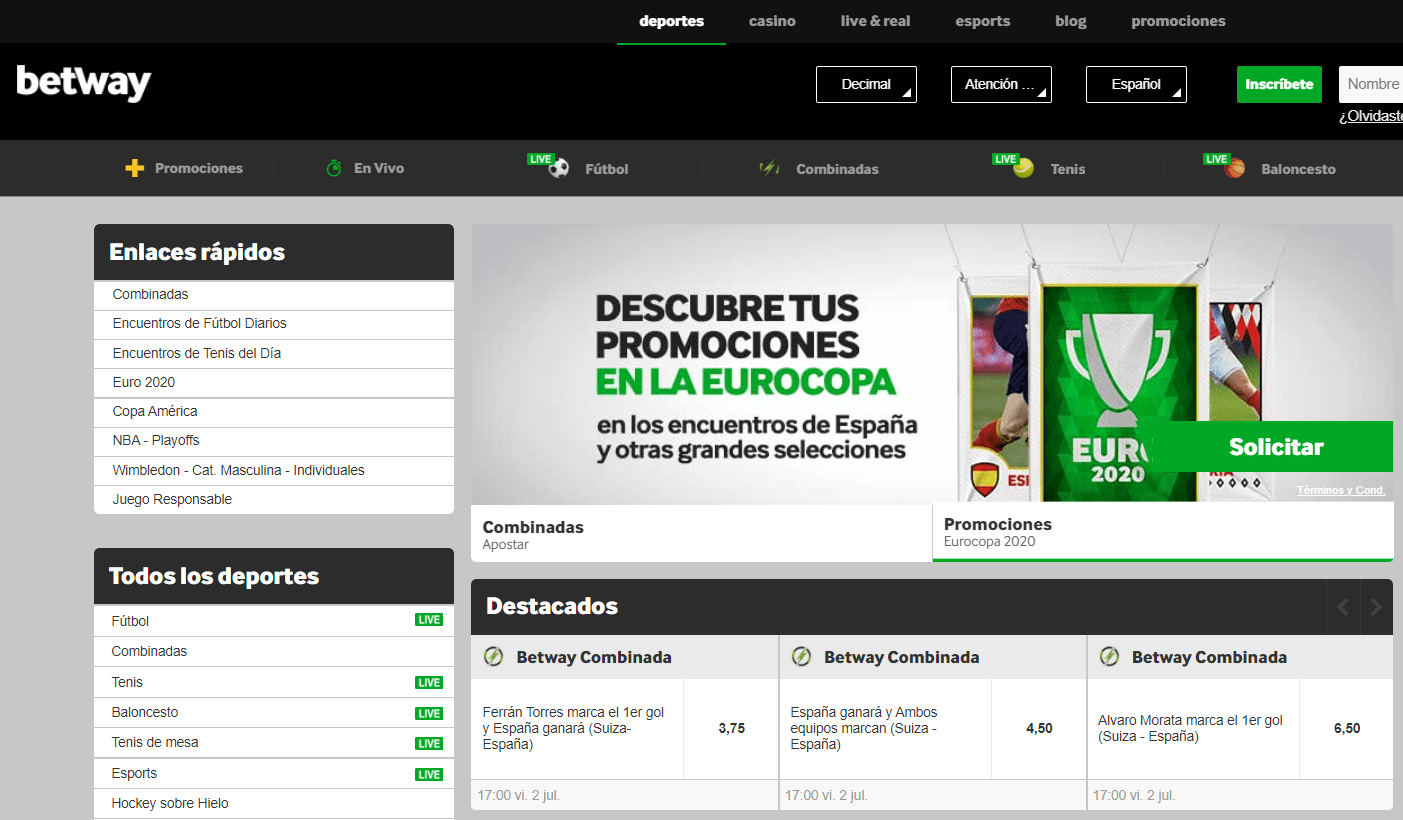Viewport: 1403px width, 820px height.
Task: Click the icon beside the Alvaro Morata Betway Combinada
Action: [x=1109, y=657]
